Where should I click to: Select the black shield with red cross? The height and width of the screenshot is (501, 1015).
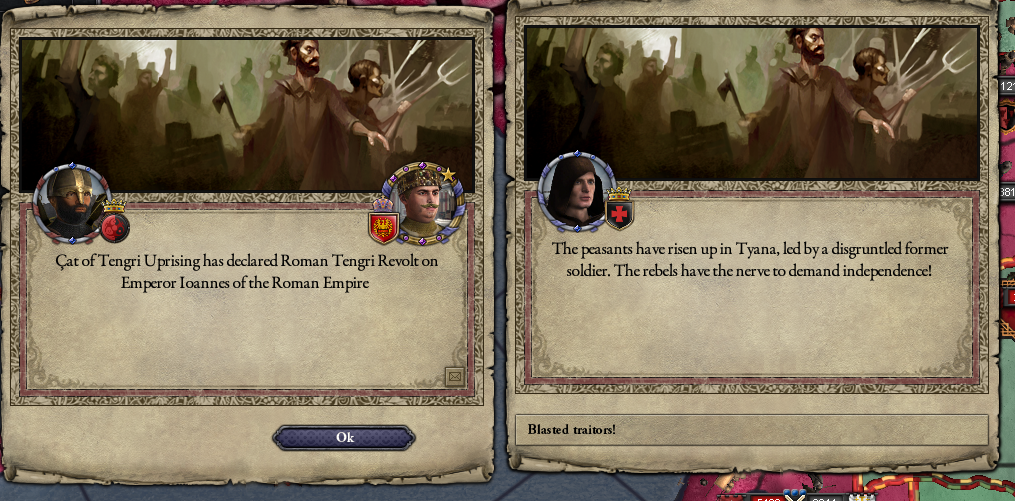pyautogui.click(x=619, y=215)
